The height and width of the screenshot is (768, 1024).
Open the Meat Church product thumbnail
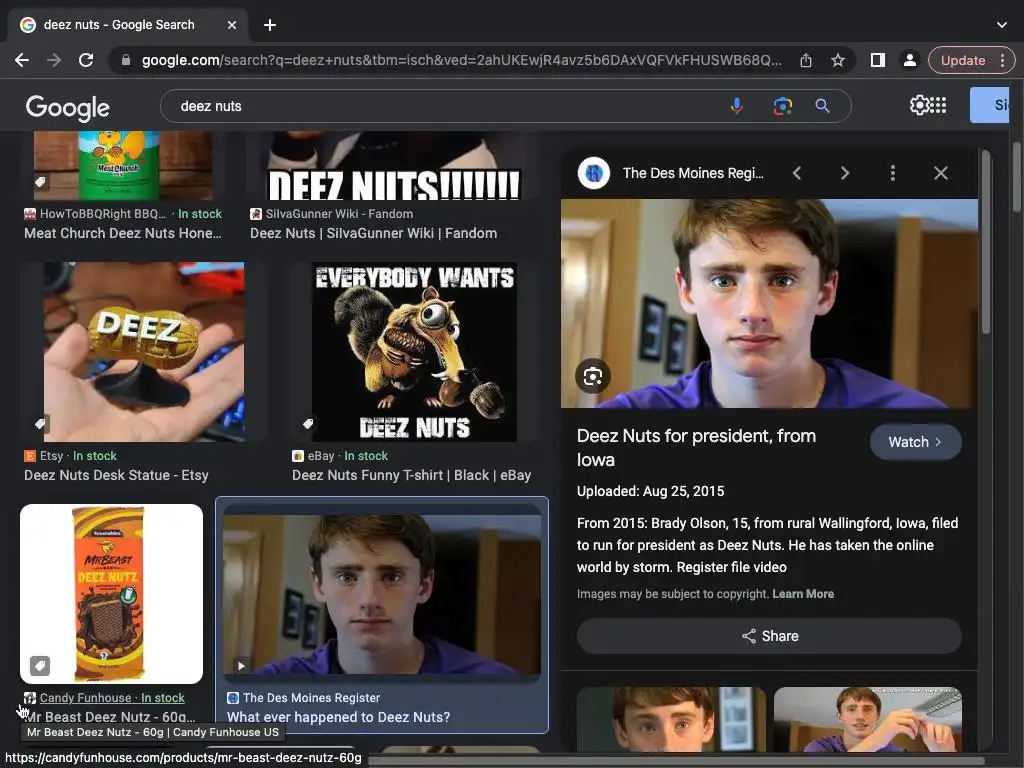pyautogui.click(x=123, y=166)
